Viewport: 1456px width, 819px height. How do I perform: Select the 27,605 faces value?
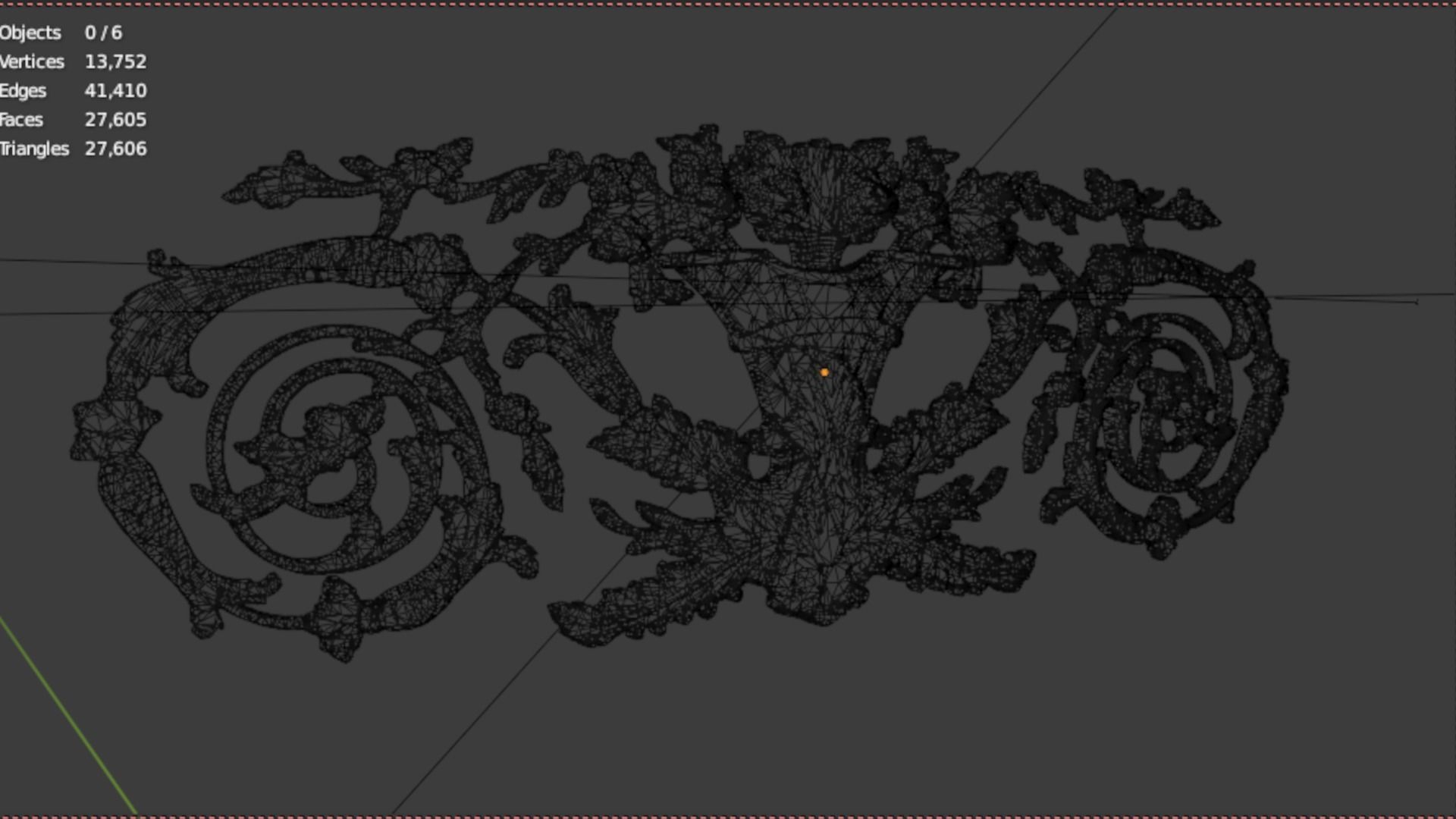[115, 120]
